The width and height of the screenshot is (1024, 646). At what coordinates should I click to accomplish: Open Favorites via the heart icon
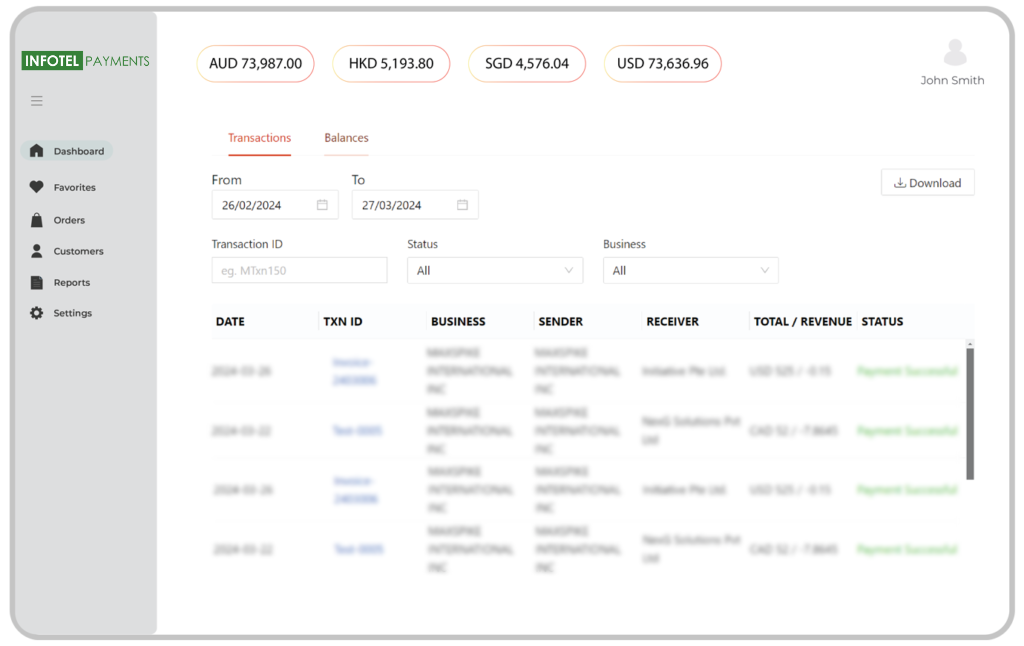37,187
